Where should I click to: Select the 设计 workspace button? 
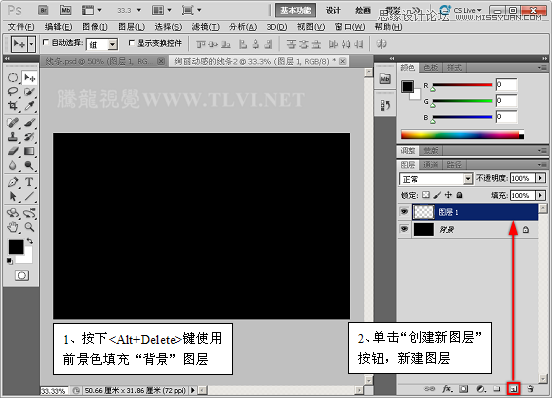(333, 10)
